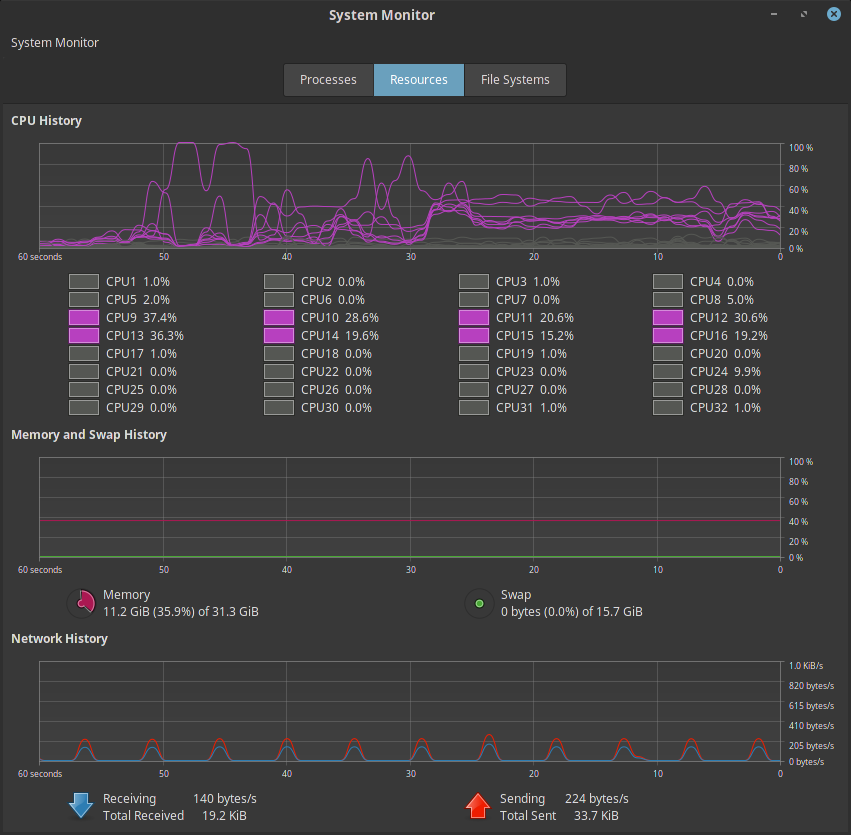This screenshot has height=835, width=851.
Task: Click the Swap usage circle icon
Action: (x=477, y=603)
